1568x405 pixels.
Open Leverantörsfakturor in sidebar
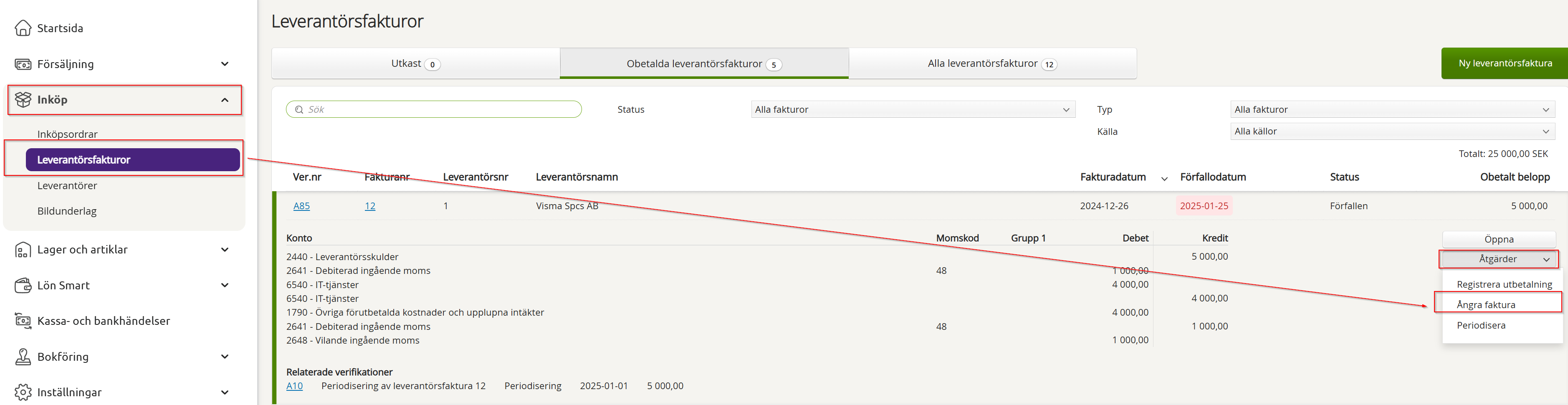point(133,159)
